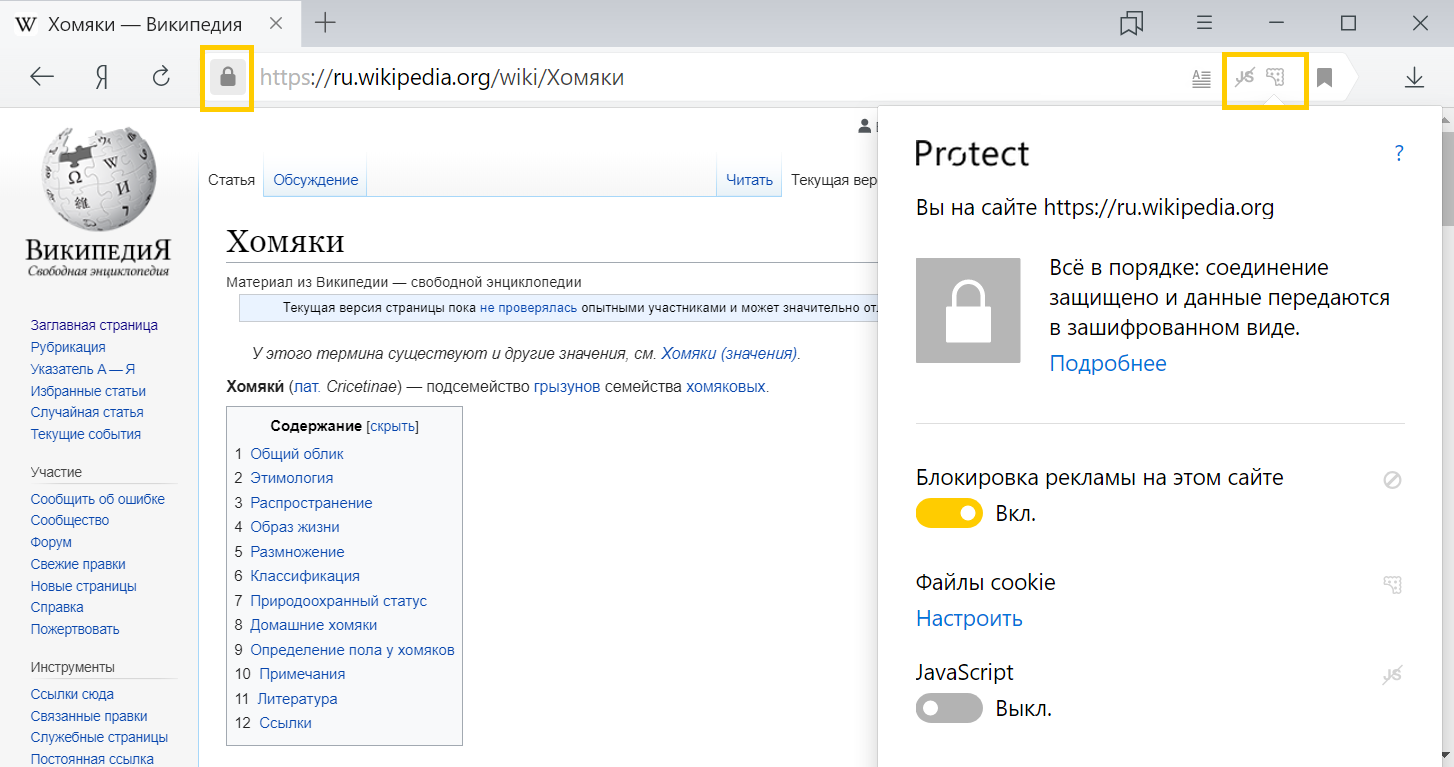
Task: Open Ссылки сюда tool link
Action: 72,694
